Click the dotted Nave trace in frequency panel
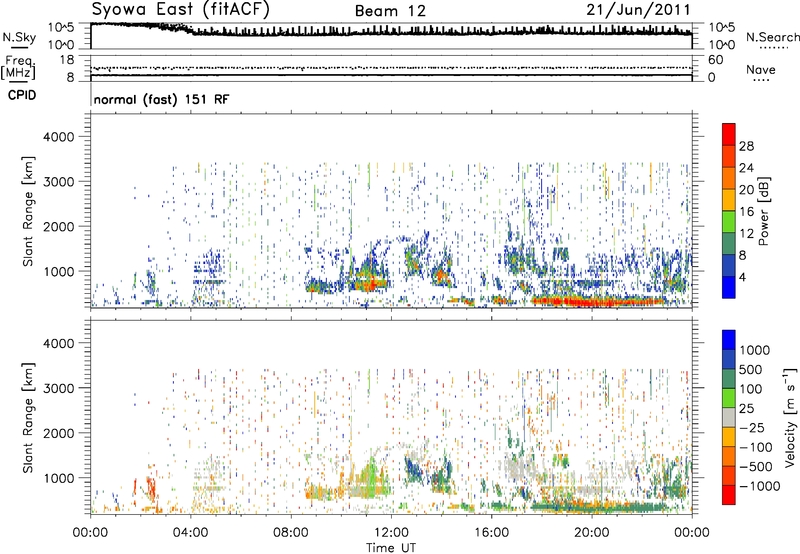Screen dimensions: 800x554 (x=391, y=68)
